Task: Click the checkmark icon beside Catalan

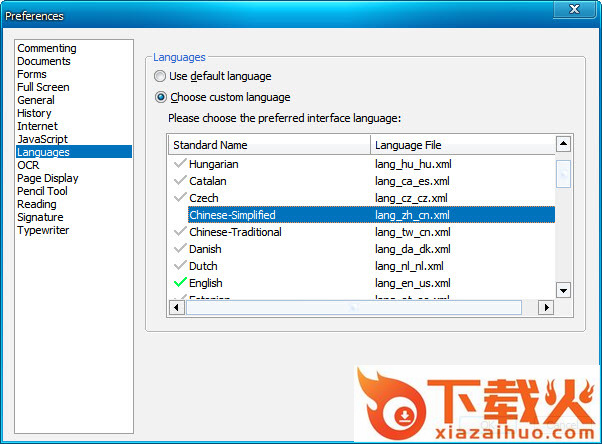Action: 179,181
